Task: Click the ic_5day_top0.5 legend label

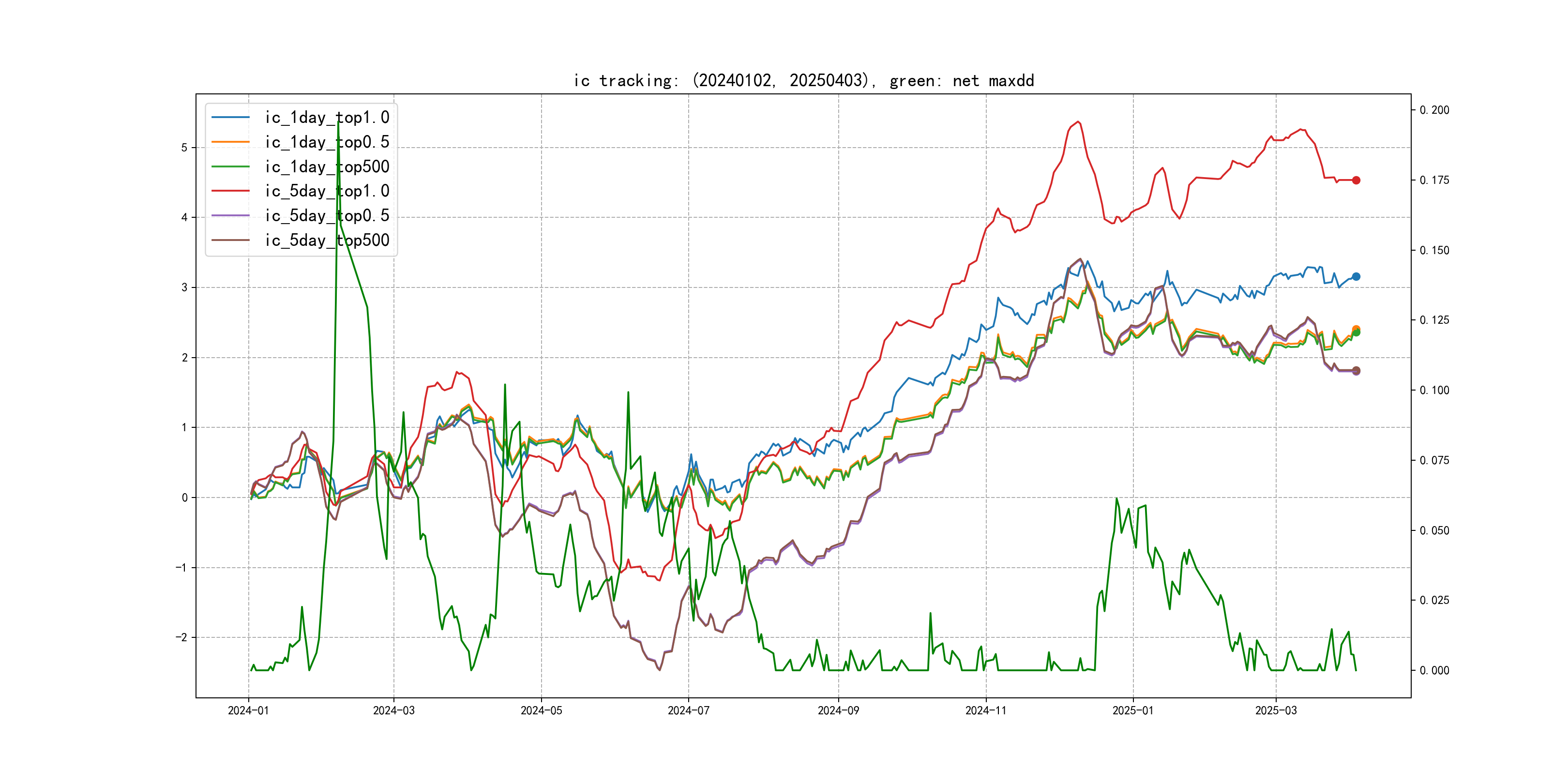Action: (327, 215)
